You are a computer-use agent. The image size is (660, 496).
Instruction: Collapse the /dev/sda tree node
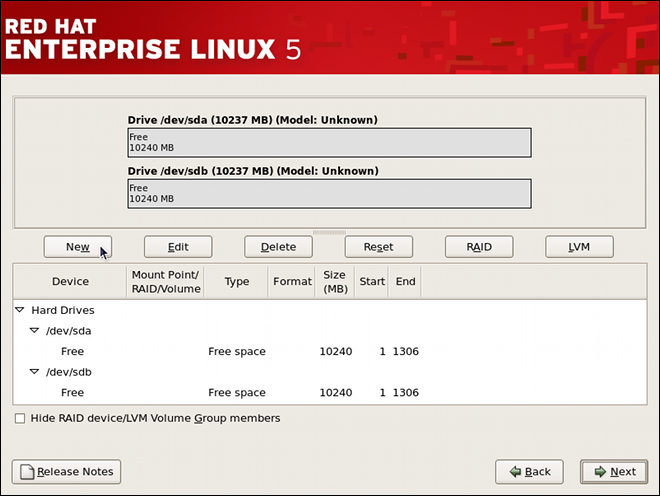point(34,331)
